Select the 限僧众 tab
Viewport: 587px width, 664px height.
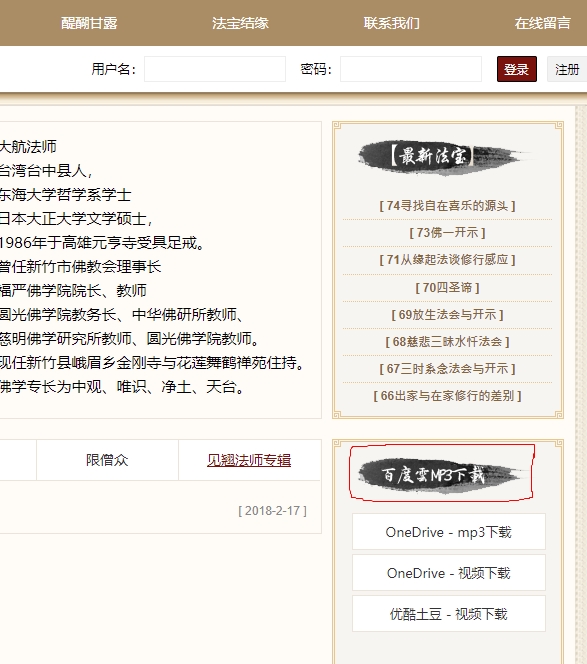point(107,460)
